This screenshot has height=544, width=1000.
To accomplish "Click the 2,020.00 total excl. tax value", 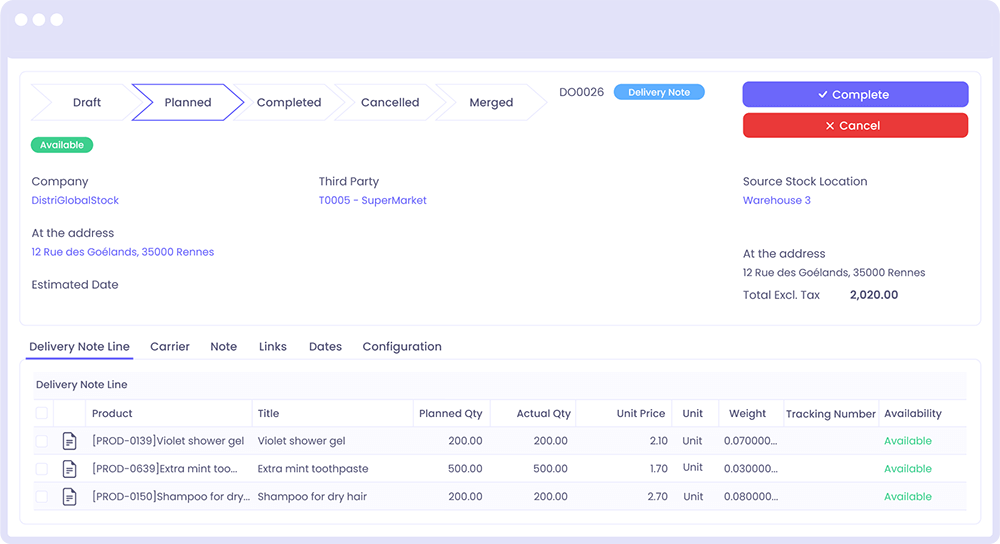I will [x=874, y=295].
